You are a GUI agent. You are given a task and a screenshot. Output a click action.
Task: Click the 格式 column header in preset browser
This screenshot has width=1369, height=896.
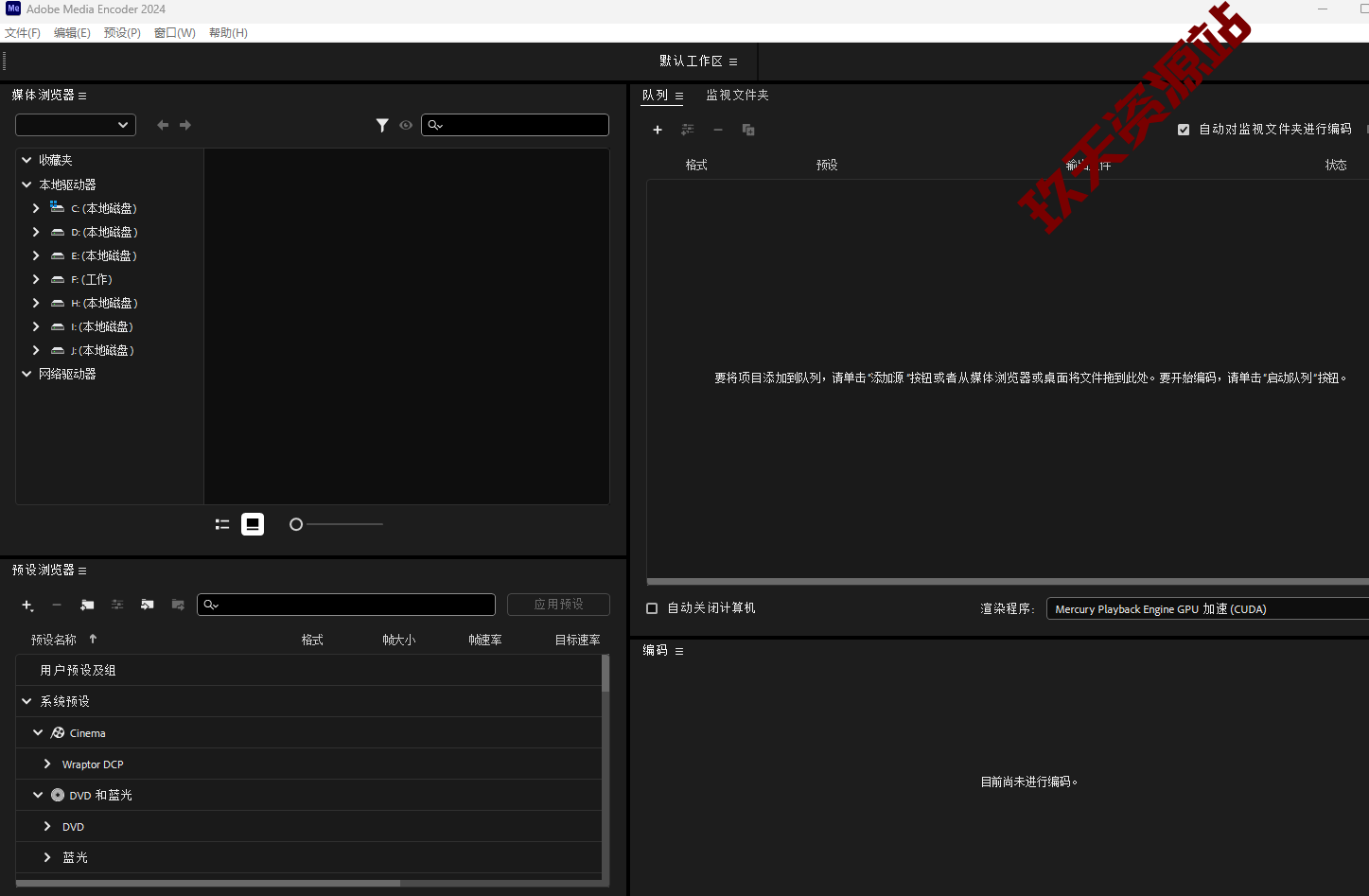click(x=312, y=641)
